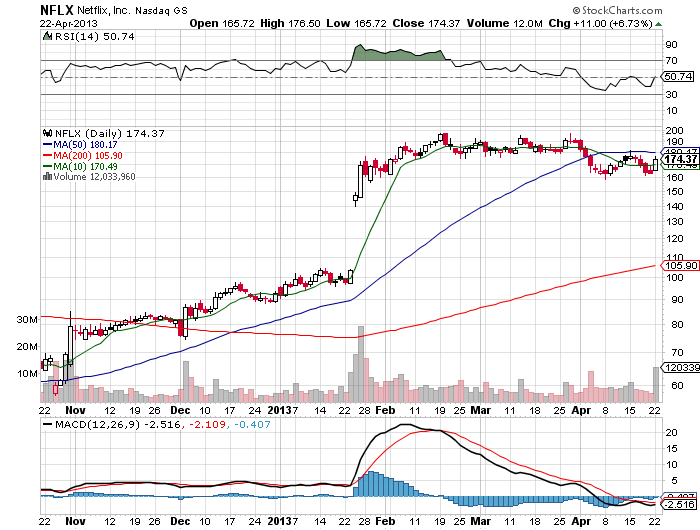Click the NFLX ticker symbol title
The width and height of the screenshot is (700, 530).
57,10
